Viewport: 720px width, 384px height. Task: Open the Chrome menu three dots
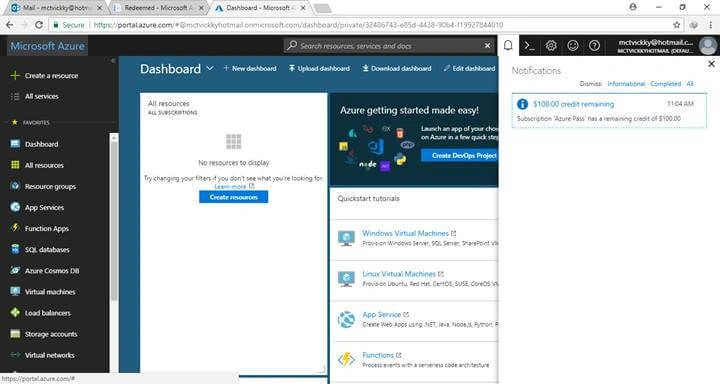tap(711, 25)
